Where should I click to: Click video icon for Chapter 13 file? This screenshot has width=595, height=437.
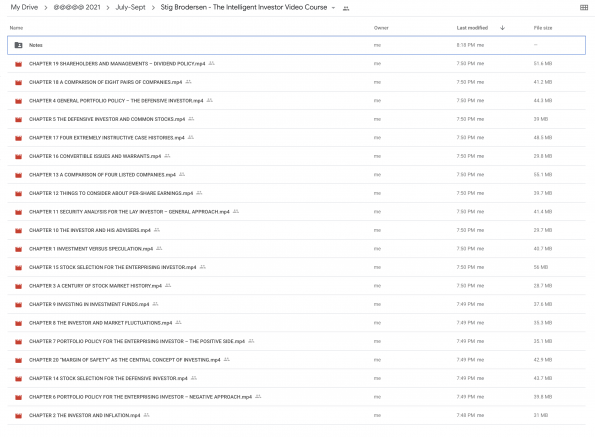[x=18, y=175]
